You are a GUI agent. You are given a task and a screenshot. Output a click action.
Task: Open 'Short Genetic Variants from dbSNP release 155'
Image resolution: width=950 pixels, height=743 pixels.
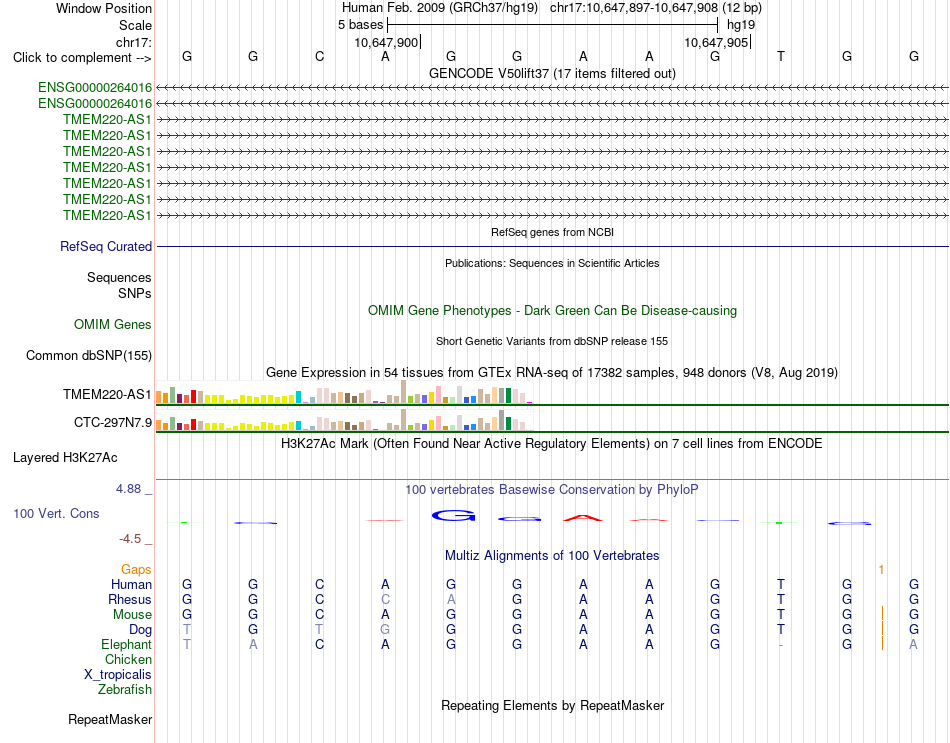click(x=552, y=341)
